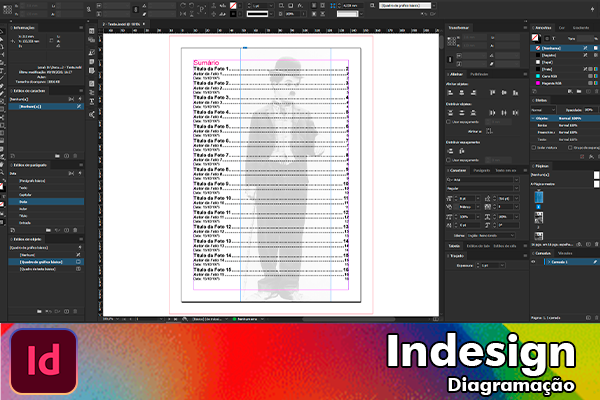Click delete icon in Estilos de parágrafo panel
This screenshot has width=600, height=400.
75,230
